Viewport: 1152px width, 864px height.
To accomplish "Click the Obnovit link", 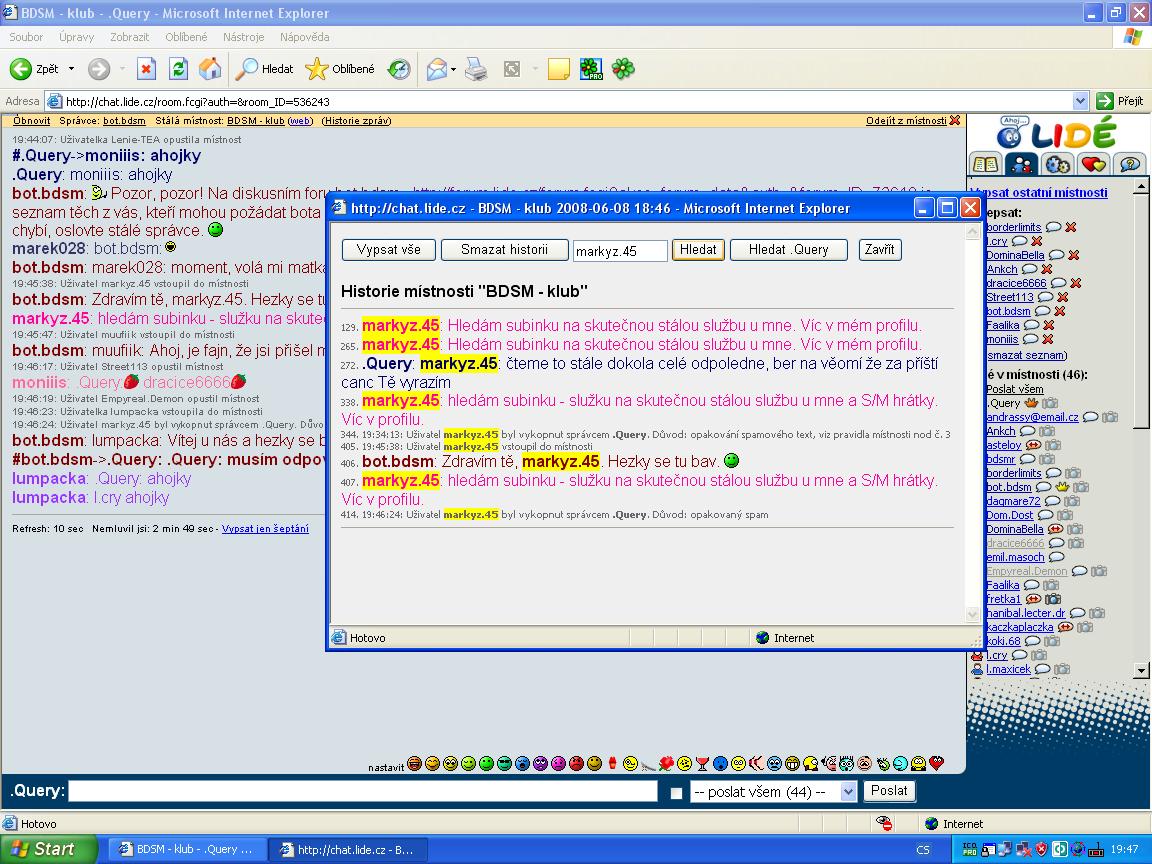I will [x=32, y=120].
